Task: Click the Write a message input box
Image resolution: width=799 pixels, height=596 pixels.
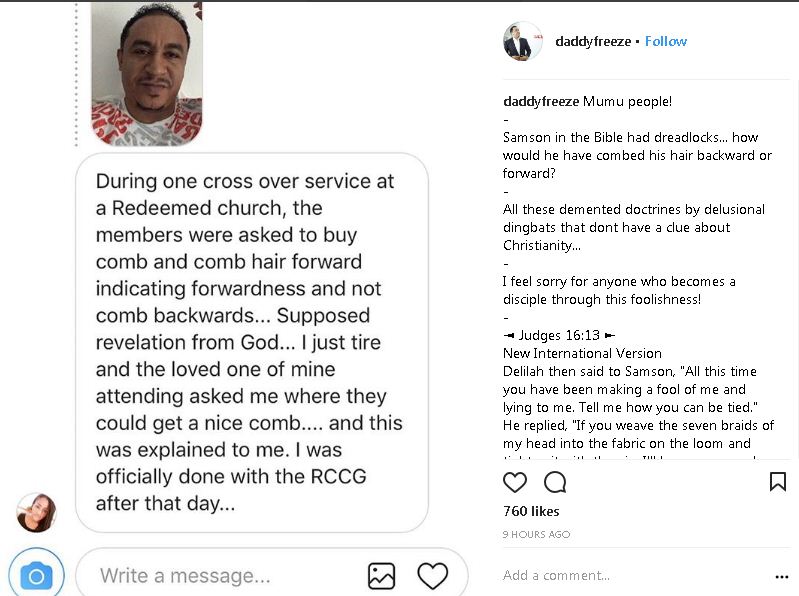Action: click(x=220, y=576)
